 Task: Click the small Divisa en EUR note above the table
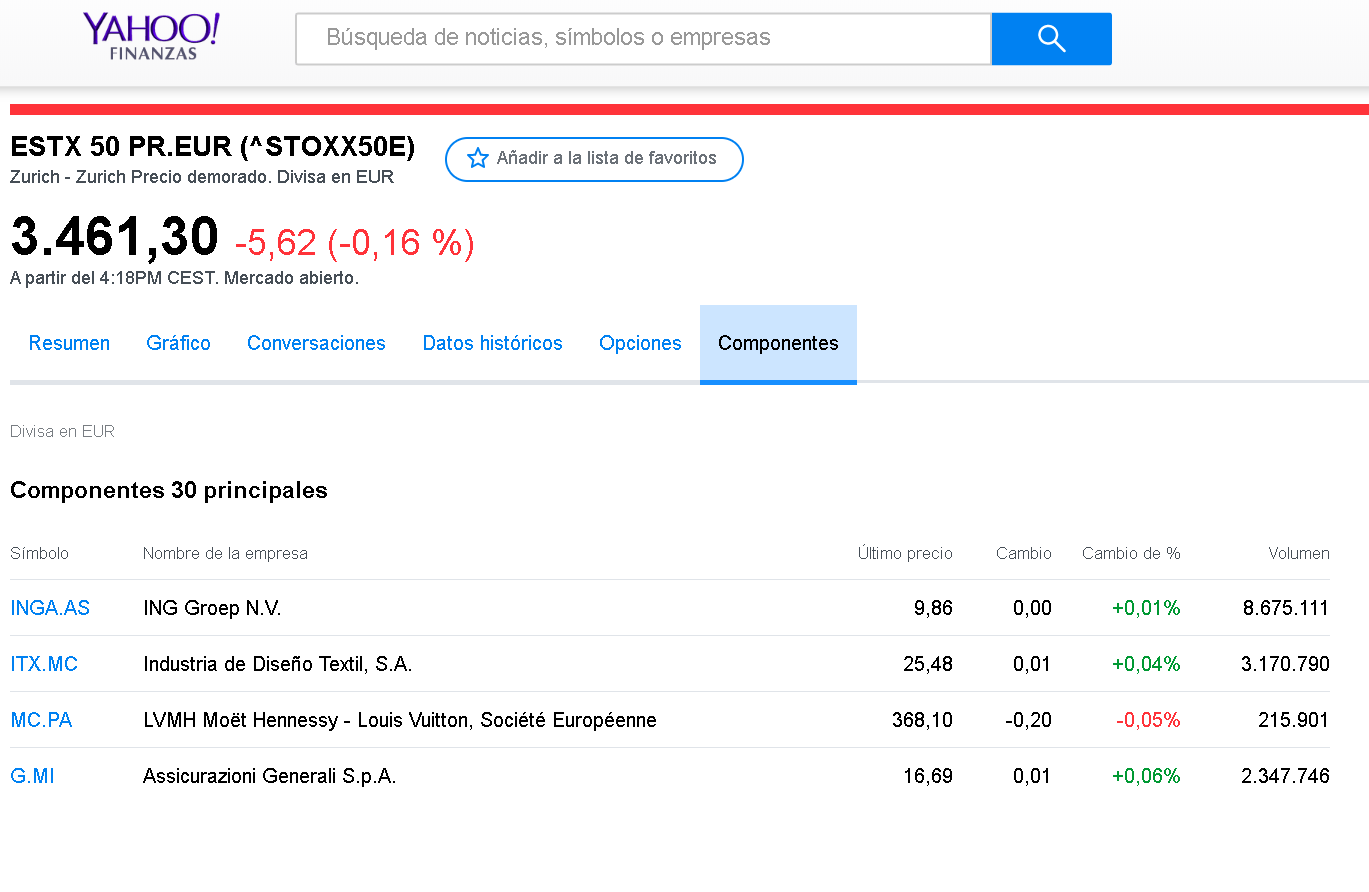coord(62,432)
